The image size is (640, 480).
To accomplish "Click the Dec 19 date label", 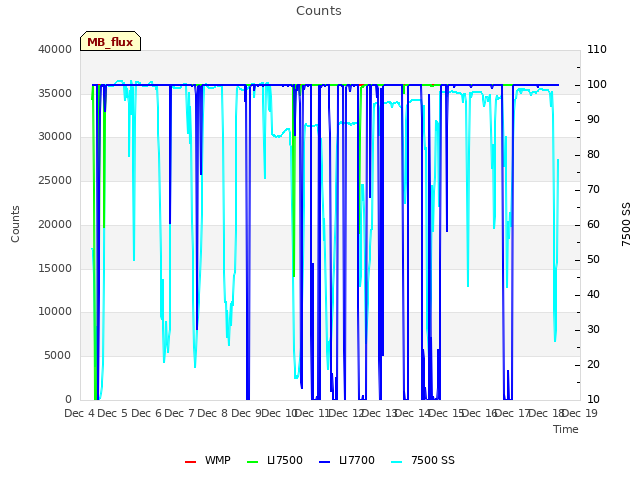I will pos(580,414).
